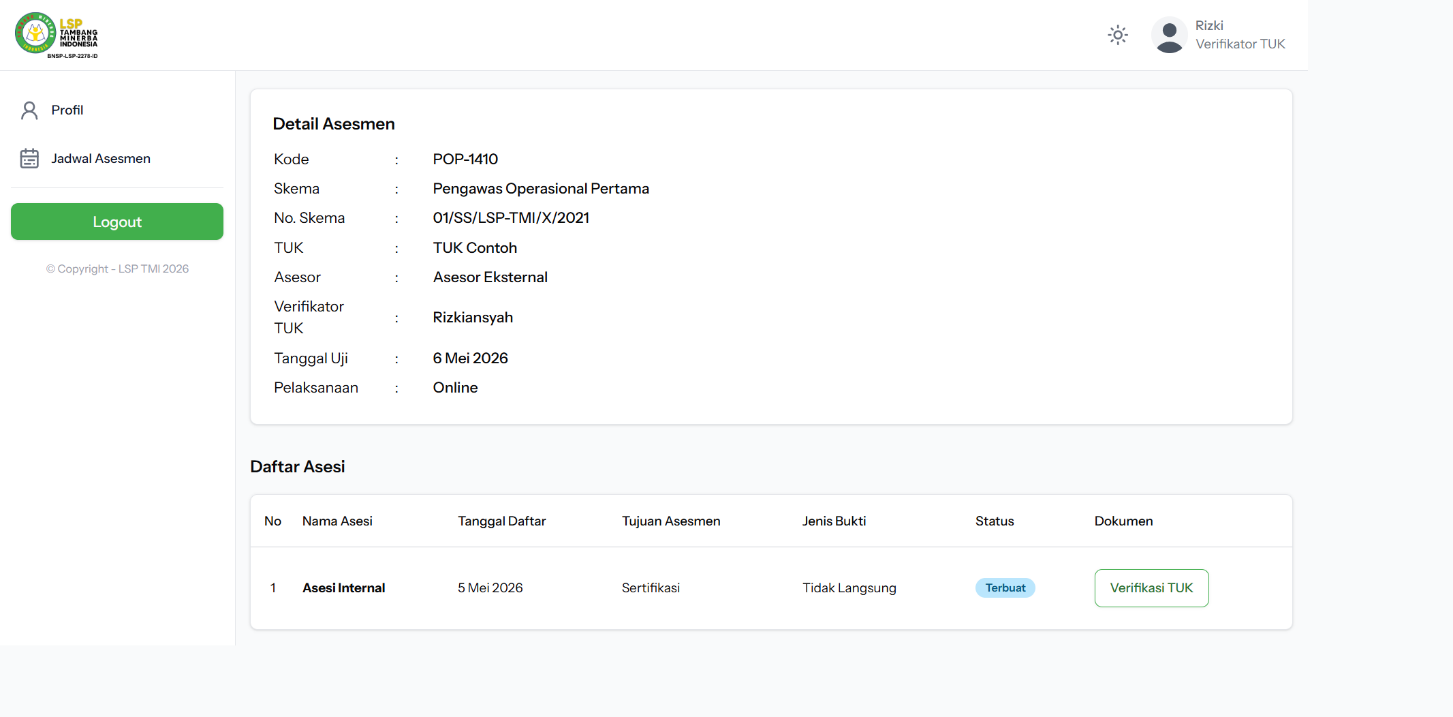
Task: Click the 01/SS/LSP-TMI/X/2021 scheme number
Action: (511, 218)
